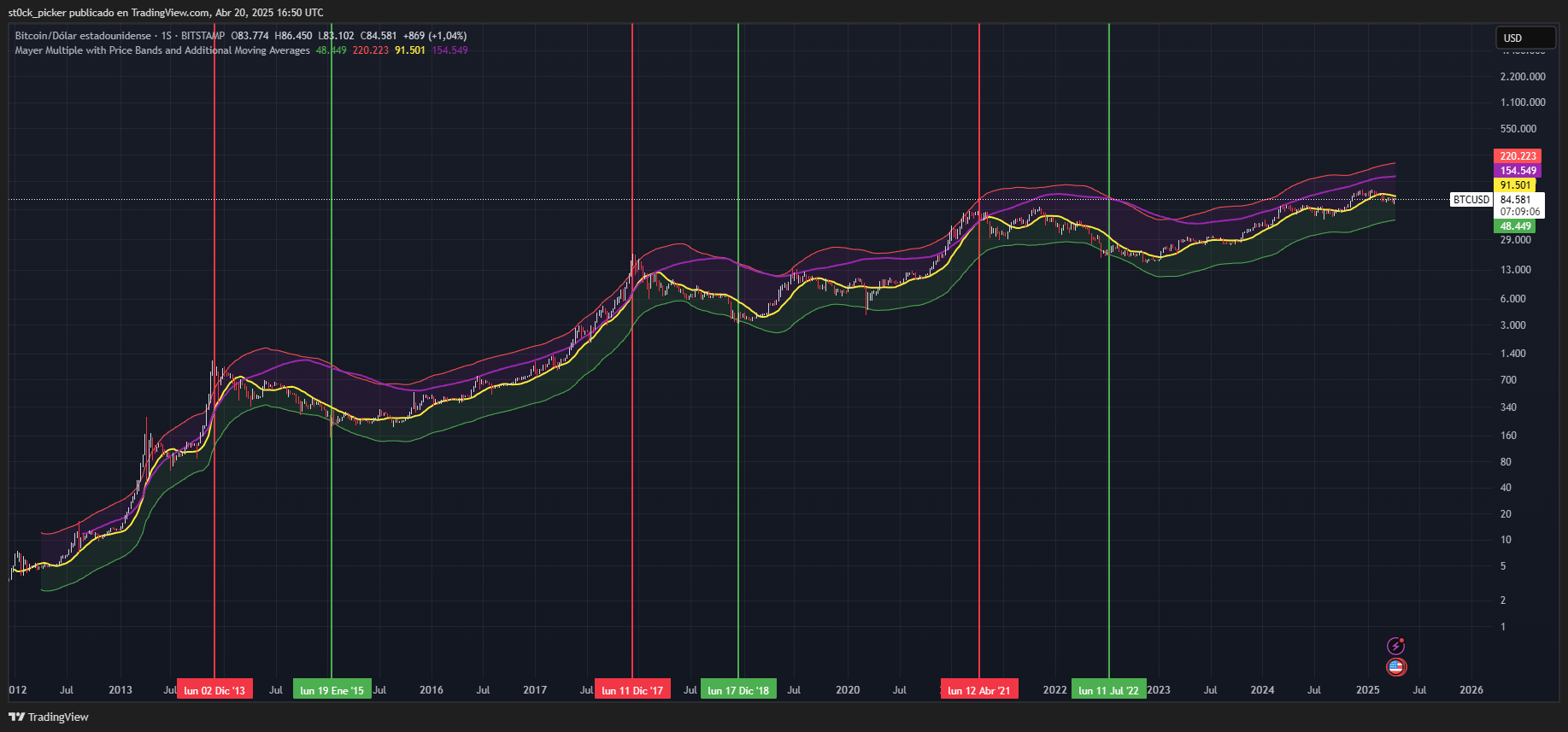The width and height of the screenshot is (1568, 732).
Task: Click the 550.000 price axis label
Action: (x=1518, y=129)
